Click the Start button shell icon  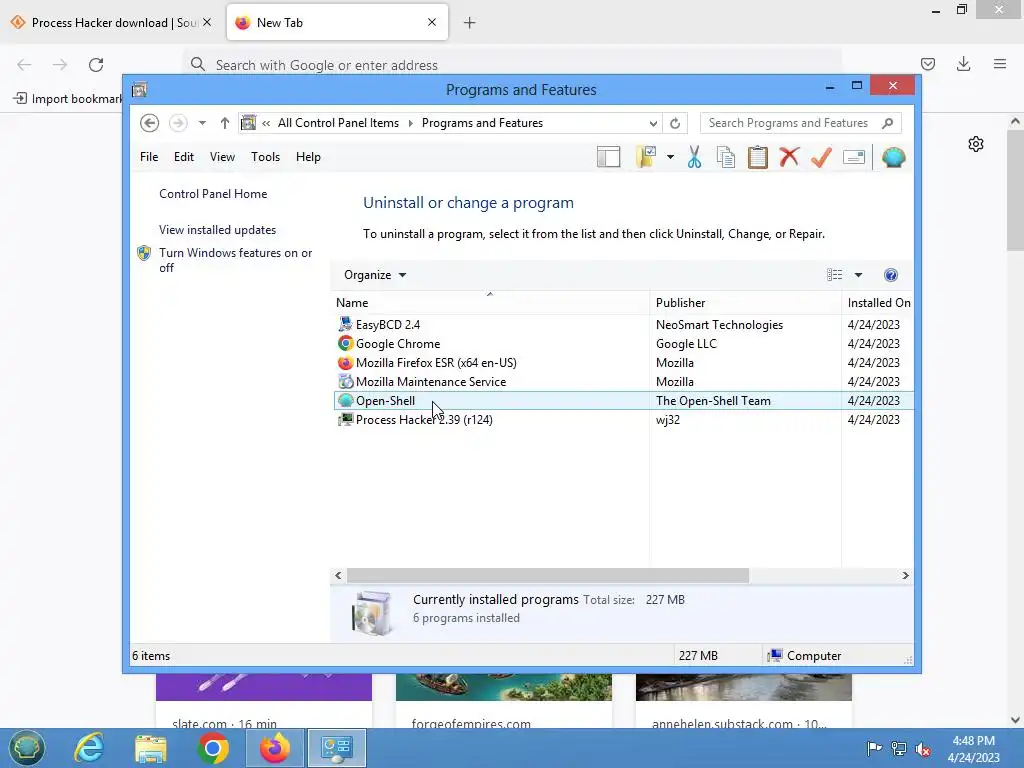(x=27, y=748)
